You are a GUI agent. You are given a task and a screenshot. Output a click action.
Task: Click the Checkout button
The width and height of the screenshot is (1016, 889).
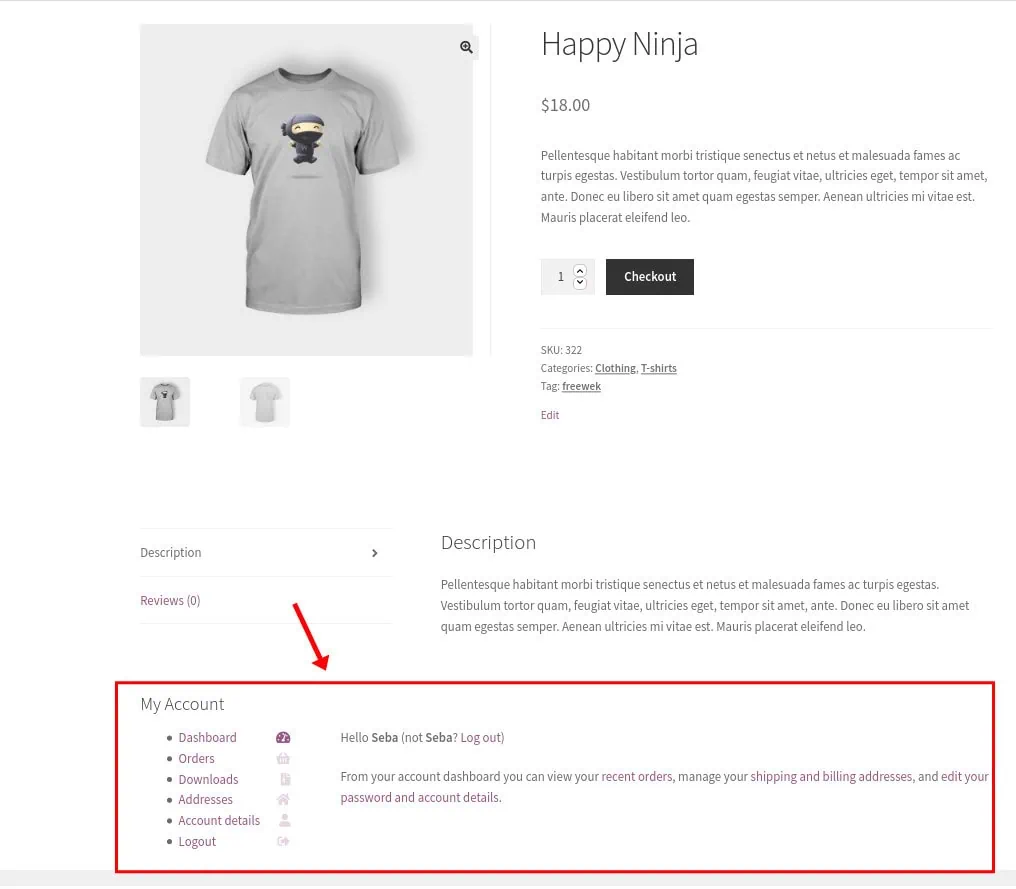click(x=650, y=276)
